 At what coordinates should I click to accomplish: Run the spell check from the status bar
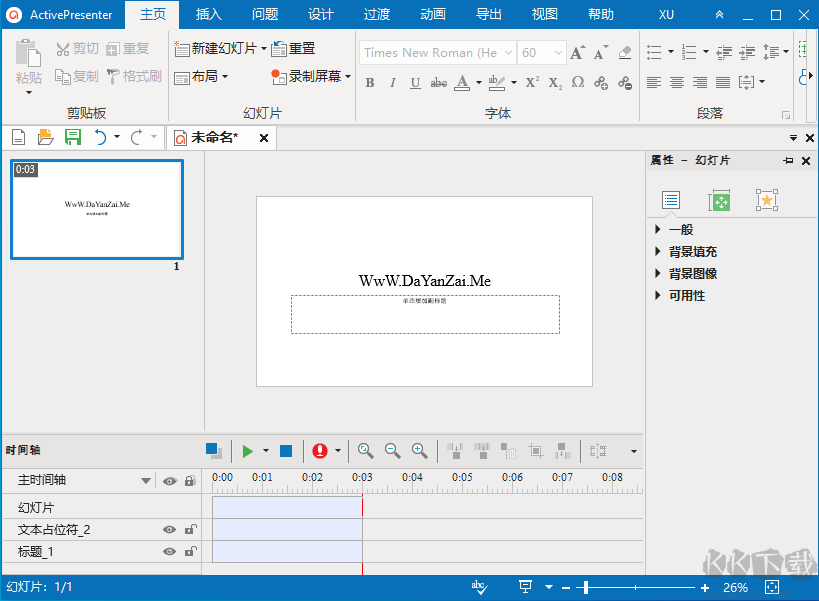pos(479,587)
